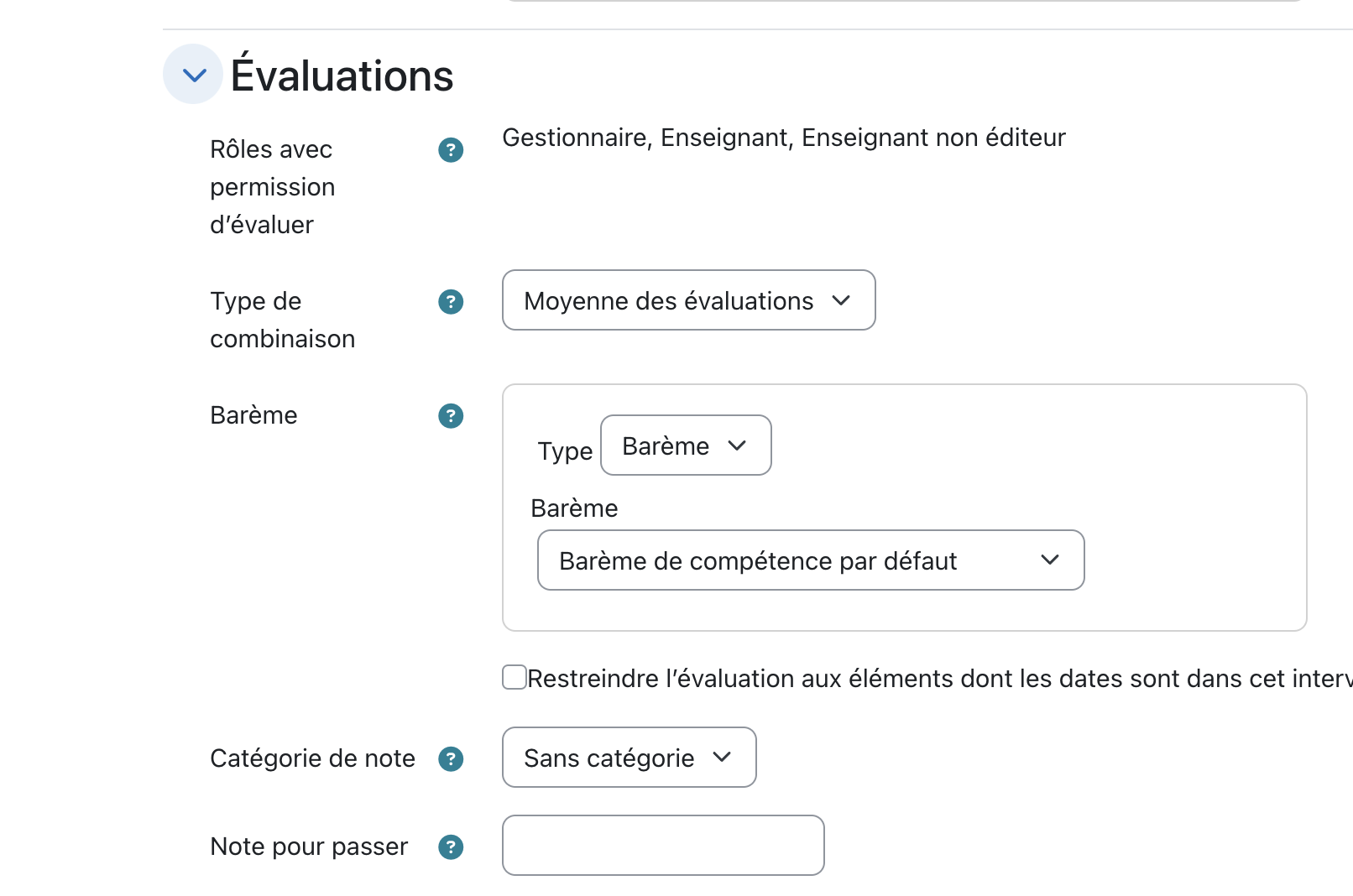The image size is (1353, 896).
Task: Click the Catégorie de note label
Action: point(312,758)
